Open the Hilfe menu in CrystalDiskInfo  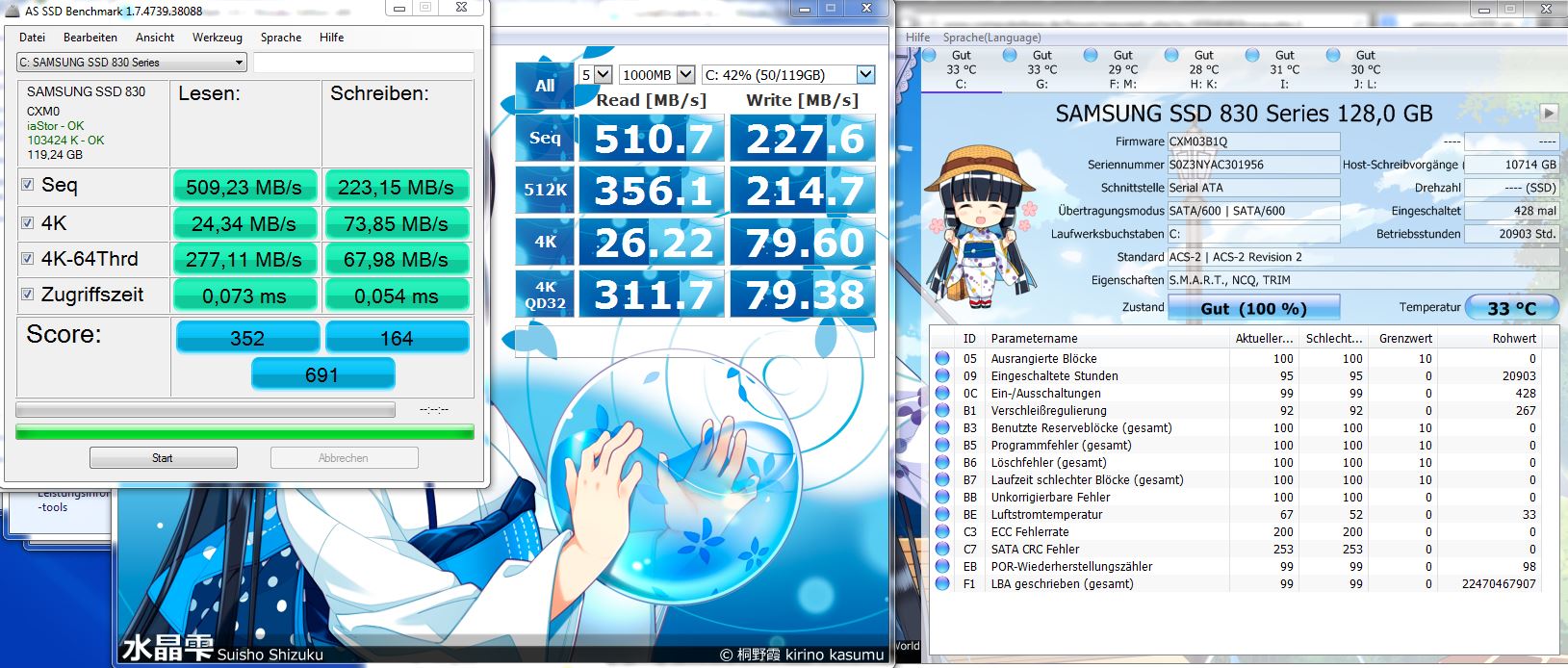917,38
